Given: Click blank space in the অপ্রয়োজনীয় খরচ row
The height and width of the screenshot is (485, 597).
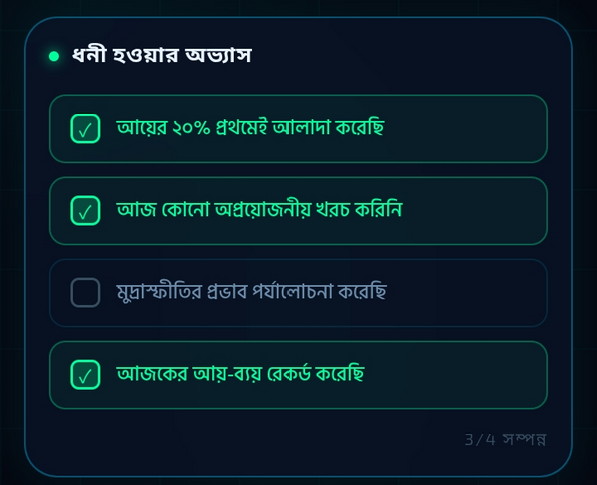Looking at the screenshot, I should click(x=474, y=211).
